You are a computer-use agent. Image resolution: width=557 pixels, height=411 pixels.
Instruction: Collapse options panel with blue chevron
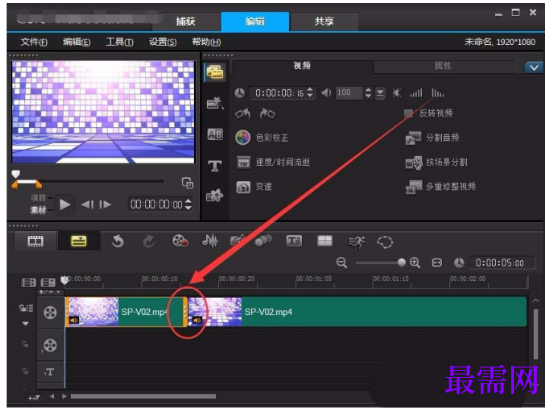tap(534, 67)
